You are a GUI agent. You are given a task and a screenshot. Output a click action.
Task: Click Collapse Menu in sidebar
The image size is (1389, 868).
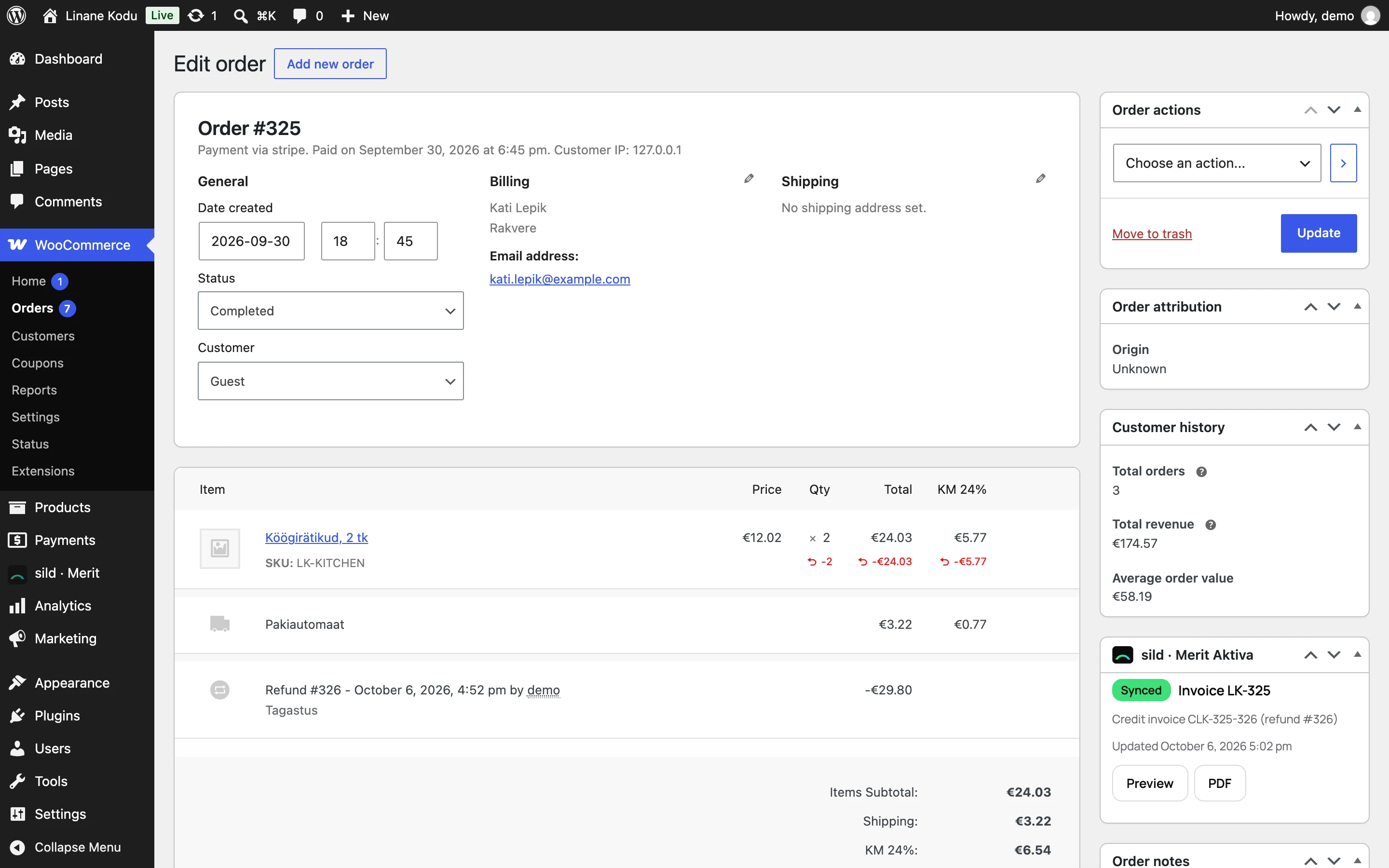(77, 847)
